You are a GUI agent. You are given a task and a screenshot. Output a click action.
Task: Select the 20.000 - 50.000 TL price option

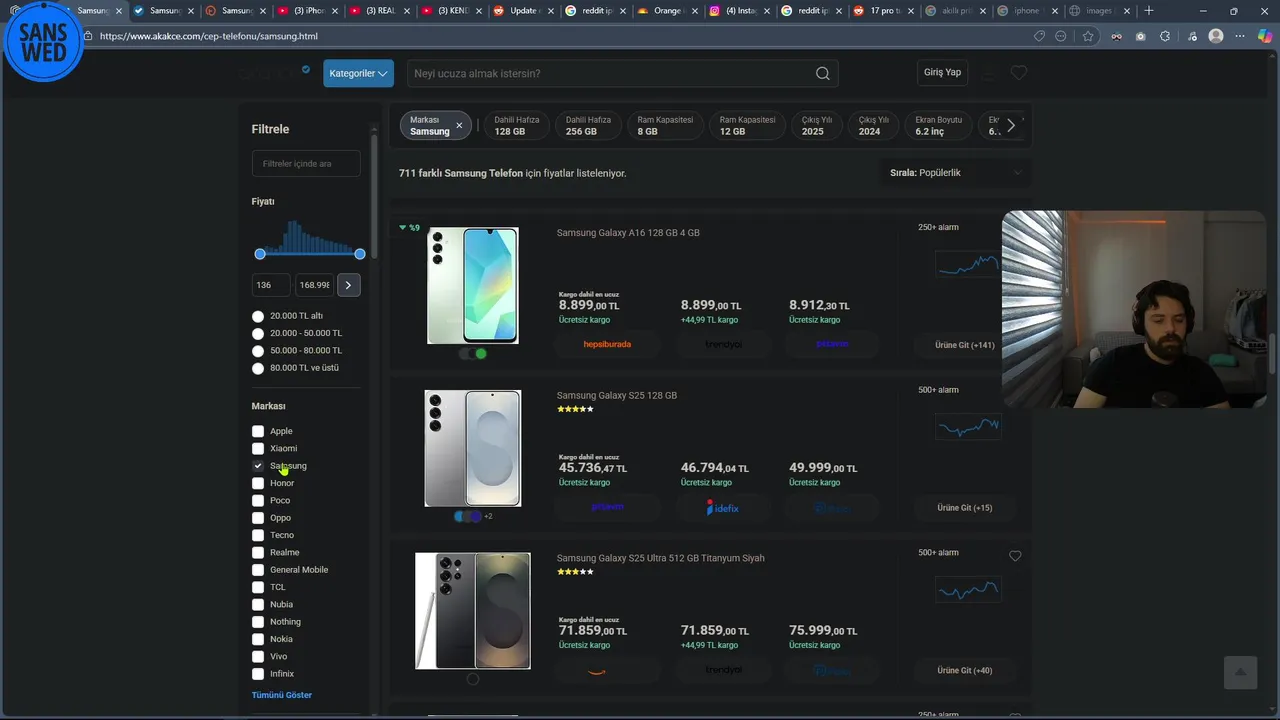(258, 333)
